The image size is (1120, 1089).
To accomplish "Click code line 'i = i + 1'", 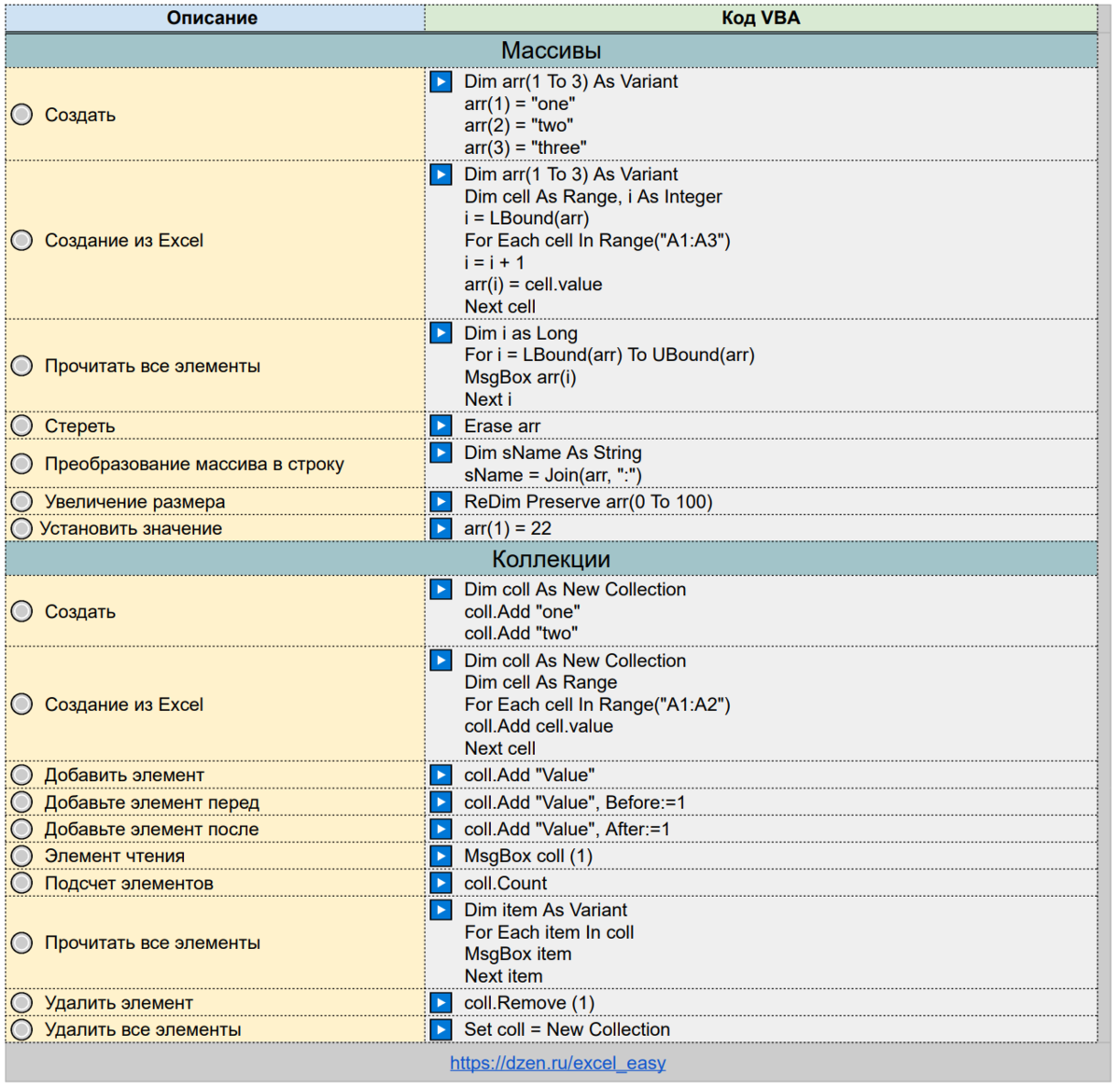I will point(494,262).
